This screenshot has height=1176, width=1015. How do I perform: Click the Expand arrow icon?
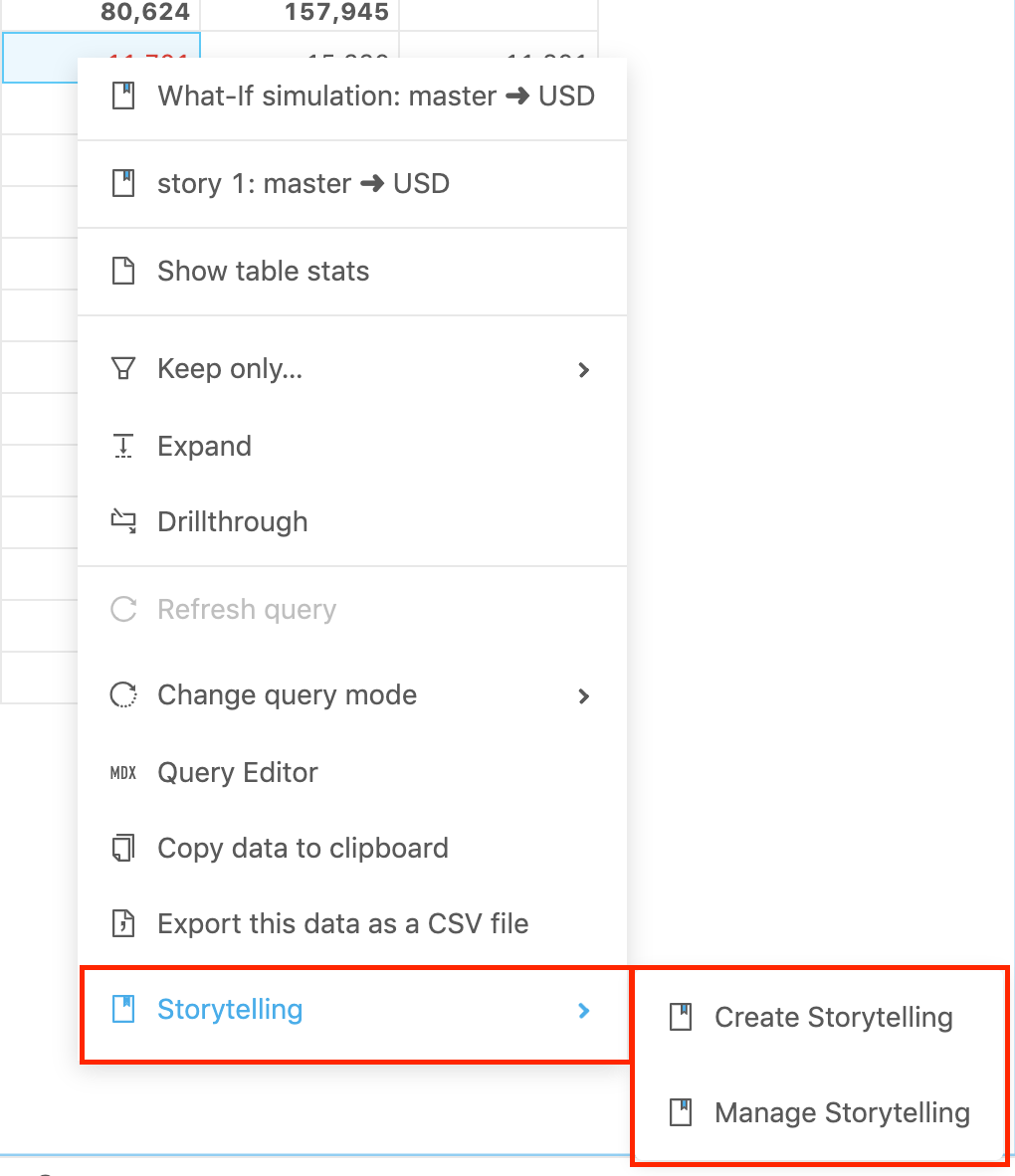[123, 446]
